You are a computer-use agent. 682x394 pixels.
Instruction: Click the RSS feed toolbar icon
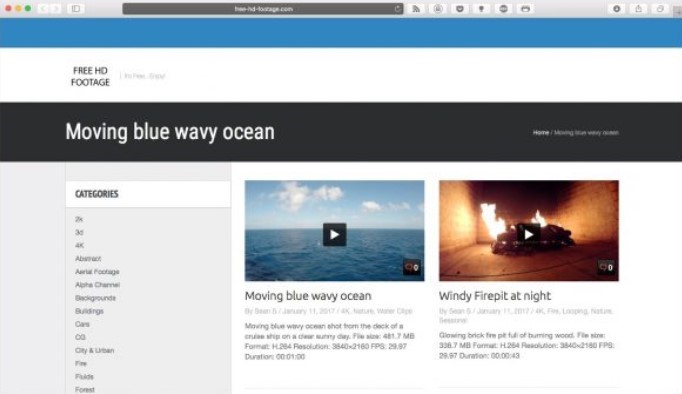tap(416, 9)
